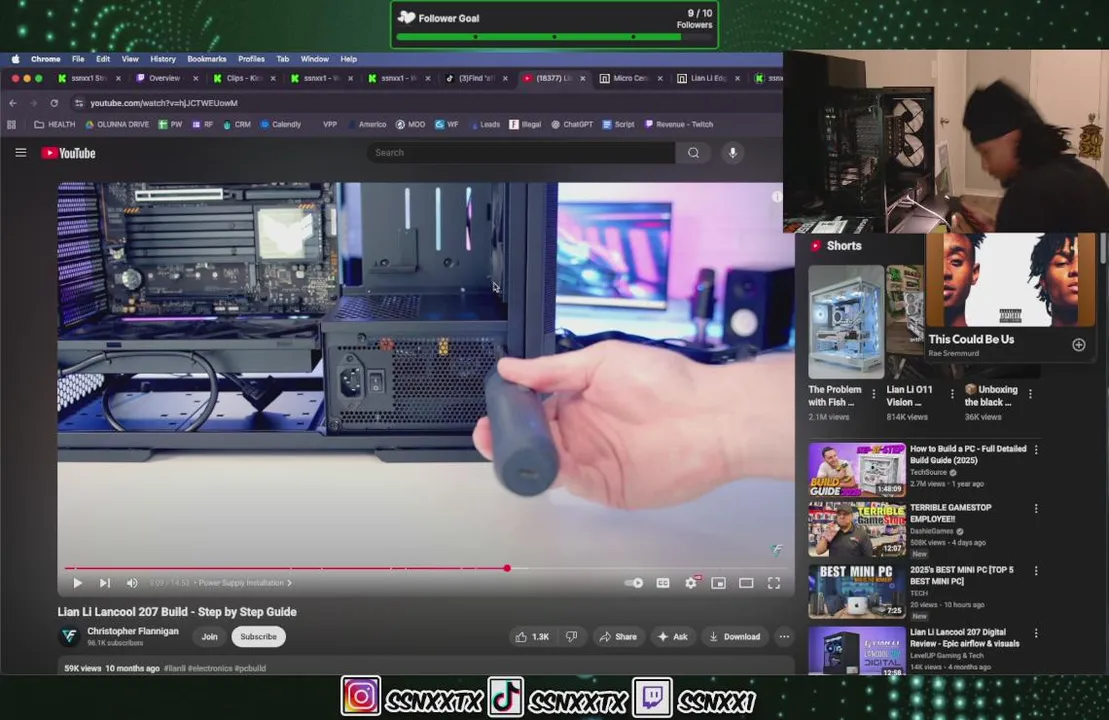Image resolution: width=1109 pixels, height=720 pixels.
Task: Open the Ask button
Action: (673, 637)
